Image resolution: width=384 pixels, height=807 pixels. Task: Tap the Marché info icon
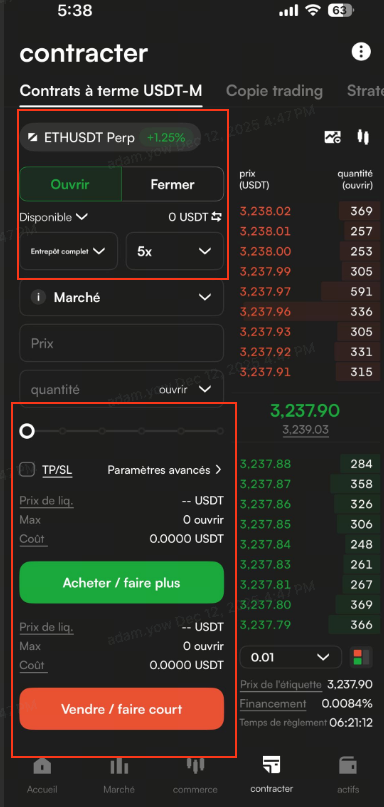(38, 297)
